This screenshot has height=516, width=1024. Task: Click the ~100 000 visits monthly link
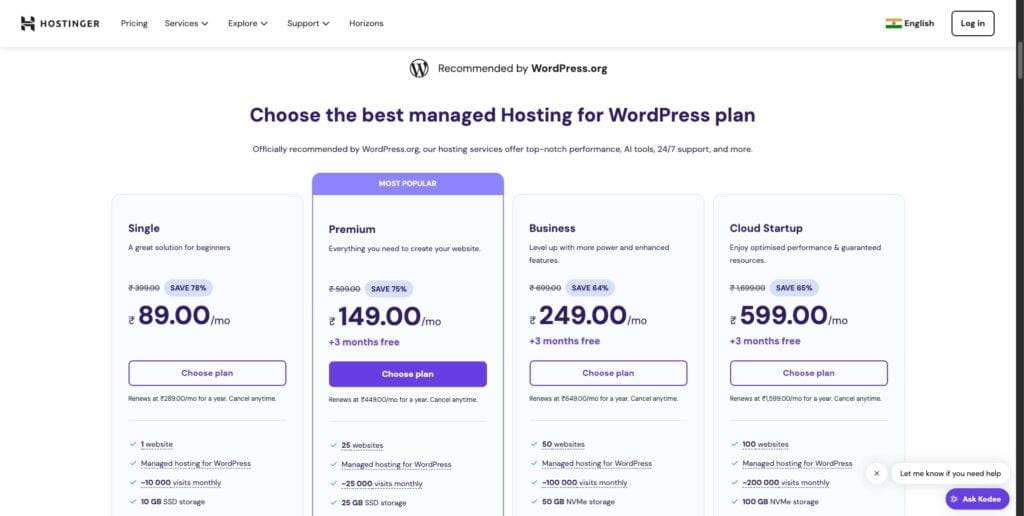(584, 482)
